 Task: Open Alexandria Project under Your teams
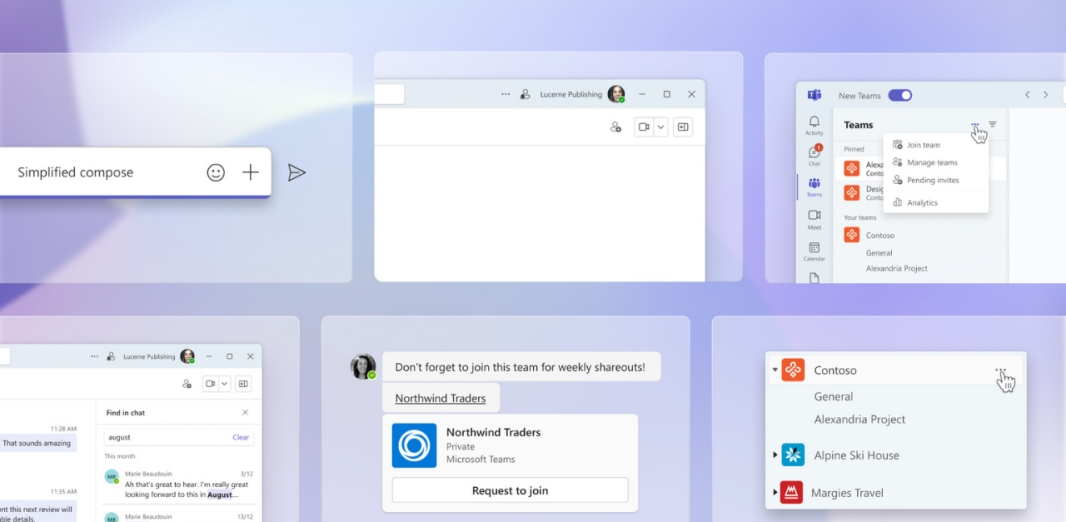897,268
